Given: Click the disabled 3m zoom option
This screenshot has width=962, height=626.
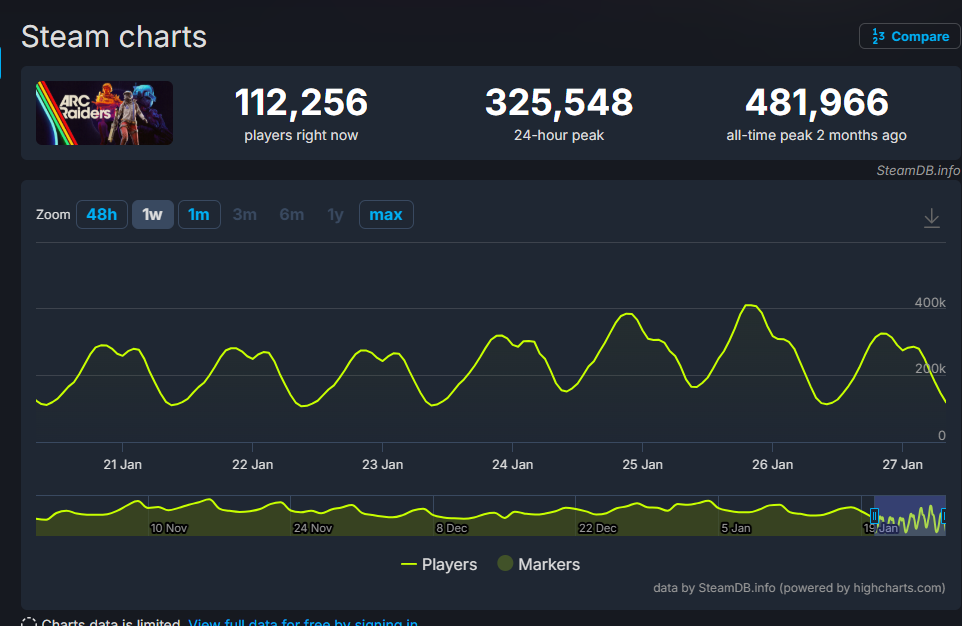Looking at the screenshot, I should tap(245, 214).
